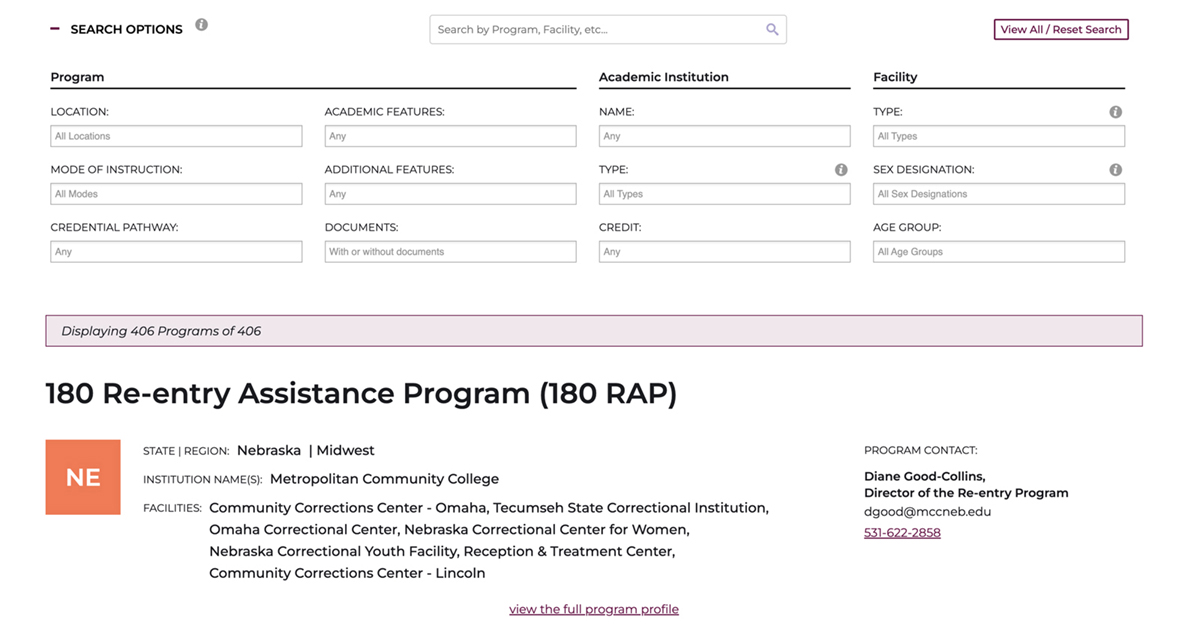The image size is (1200, 630).
Task: Click info icon beside Facility Type
Action: [x=1115, y=112]
